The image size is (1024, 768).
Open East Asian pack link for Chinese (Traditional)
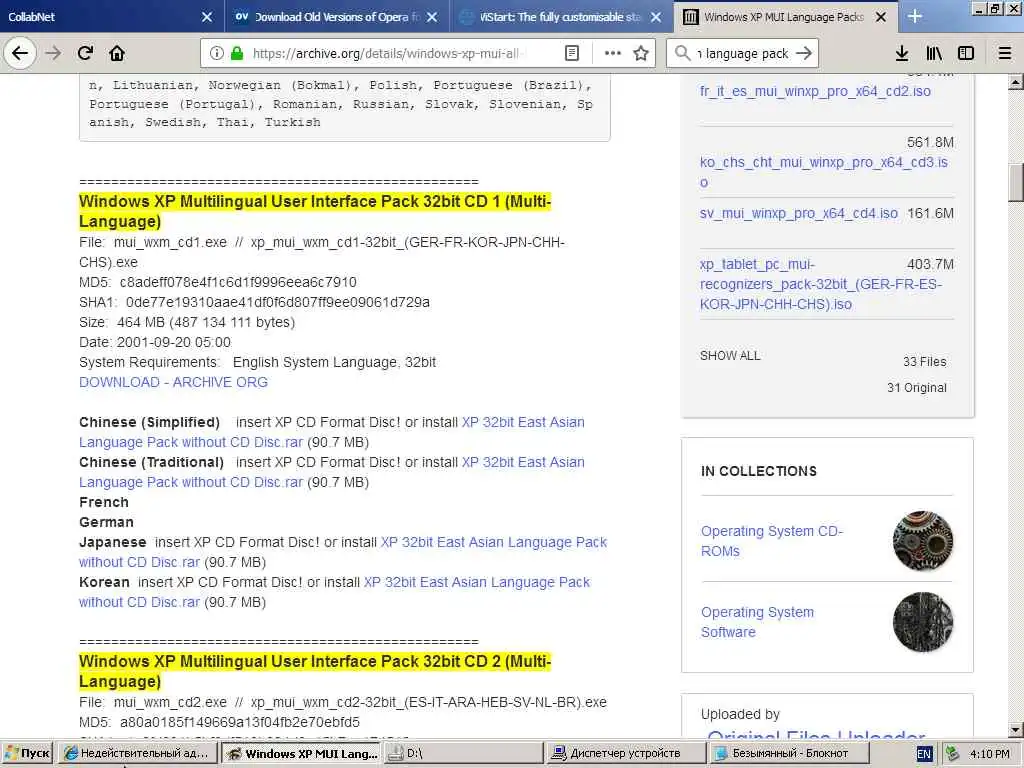coord(332,472)
